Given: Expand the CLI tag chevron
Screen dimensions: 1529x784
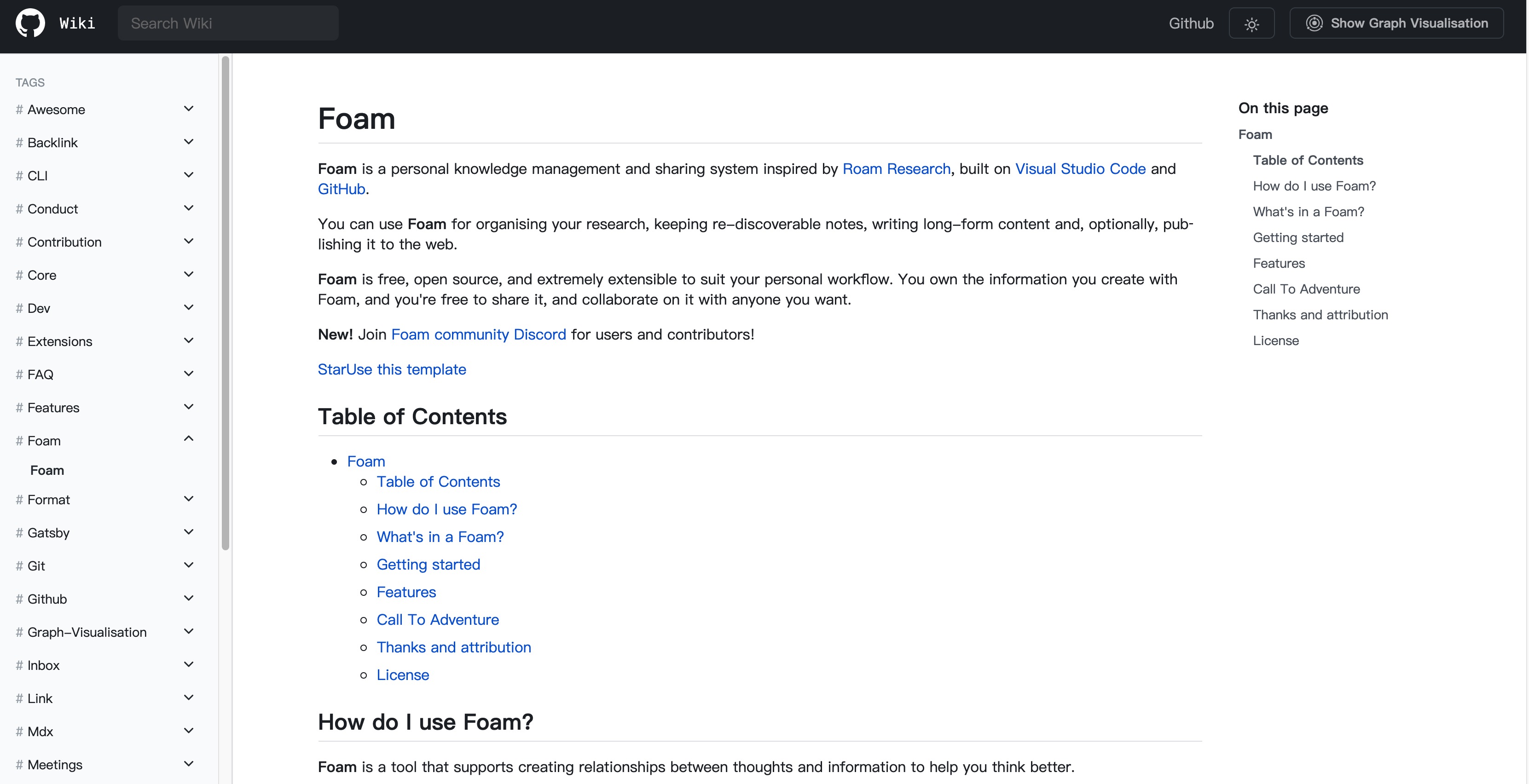Looking at the screenshot, I should click(189, 175).
